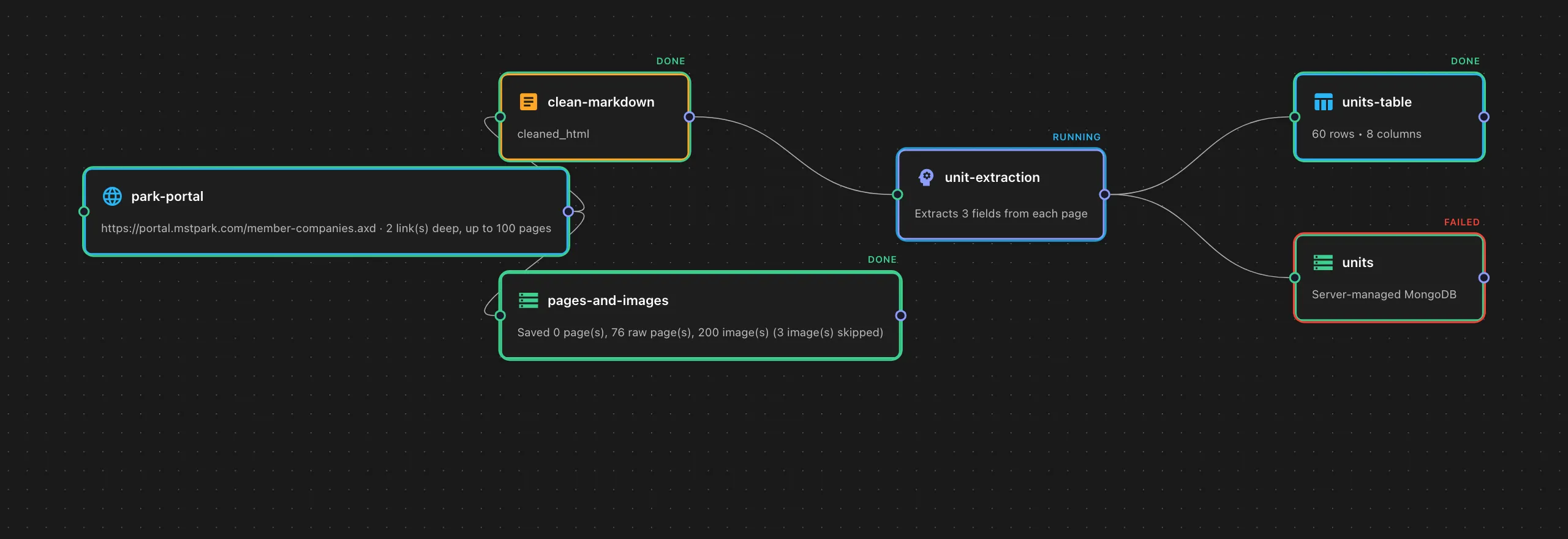The height and width of the screenshot is (539, 1568).
Task: Select the park-portal output port
Action: [x=568, y=211]
